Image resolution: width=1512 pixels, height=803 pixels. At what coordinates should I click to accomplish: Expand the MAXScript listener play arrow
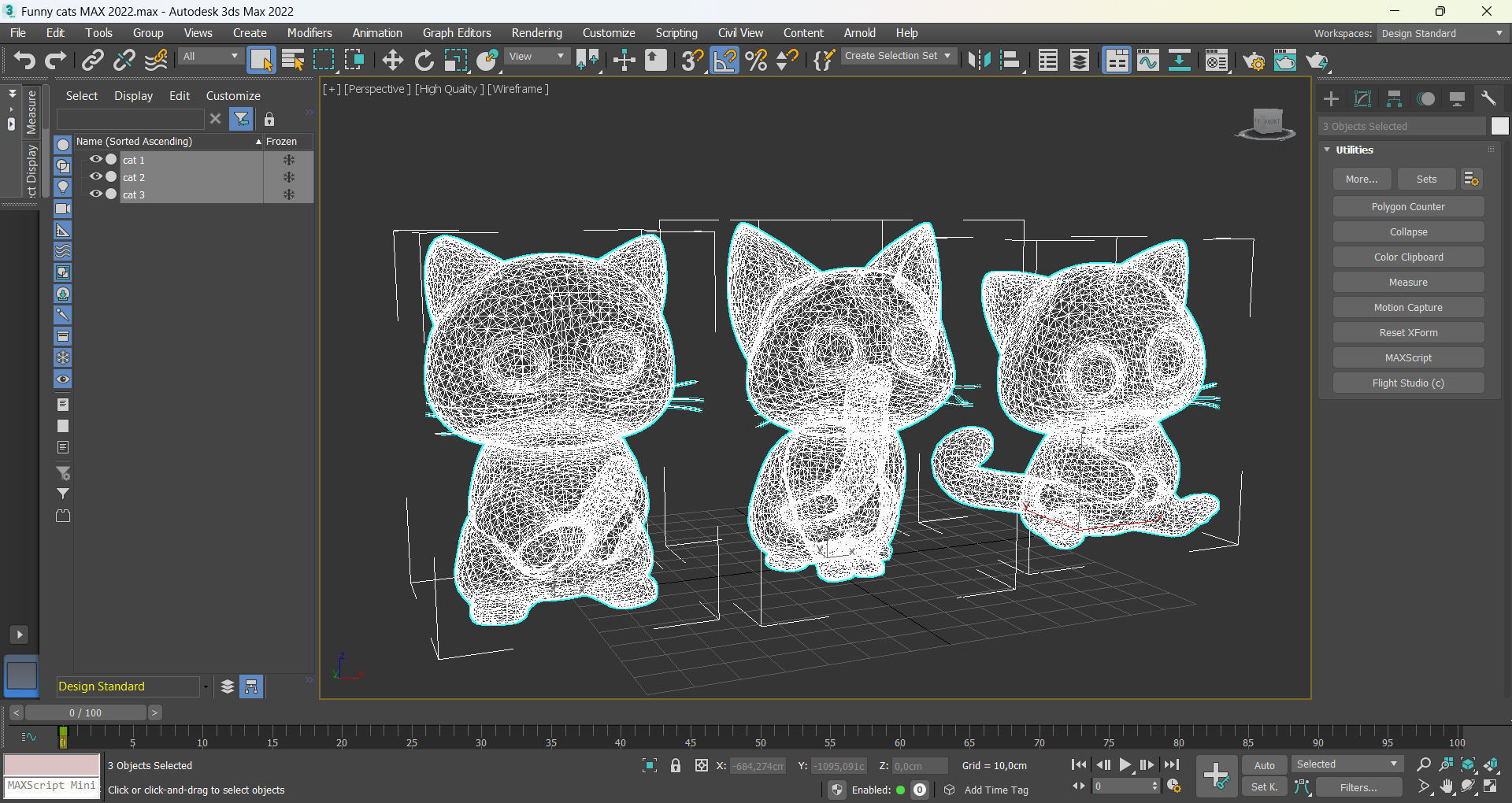pyautogui.click(x=20, y=635)
